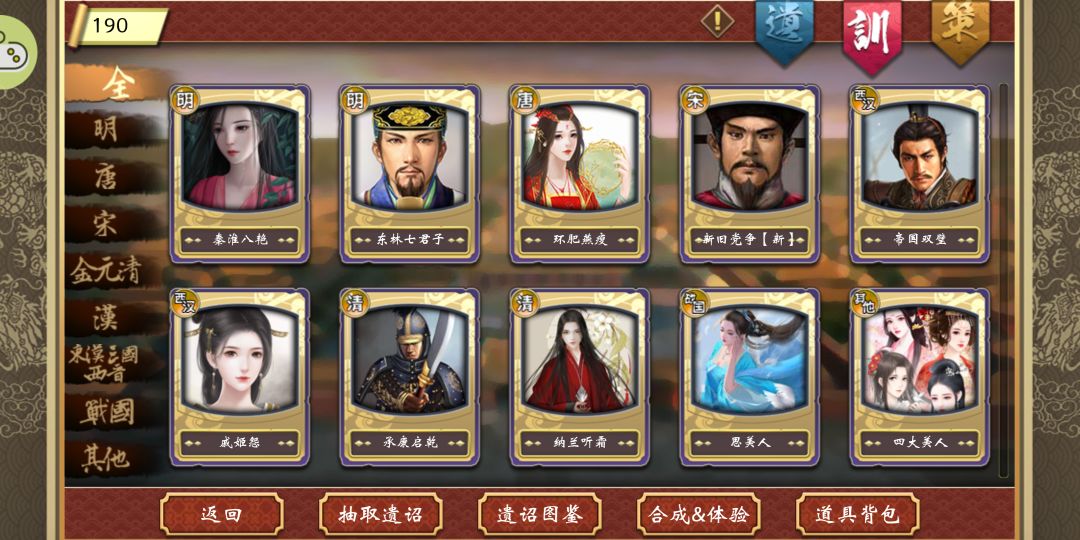Click the 返回 button
This screenshot has height=540, width=1080.
(x=222, y=514)
